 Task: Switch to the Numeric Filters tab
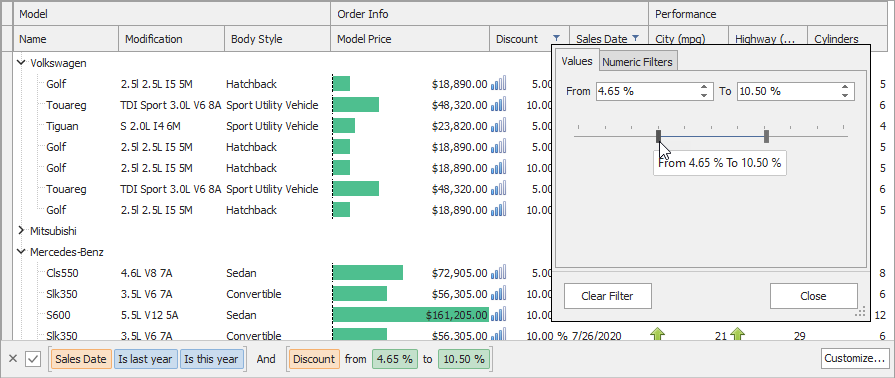coord(638,62)
